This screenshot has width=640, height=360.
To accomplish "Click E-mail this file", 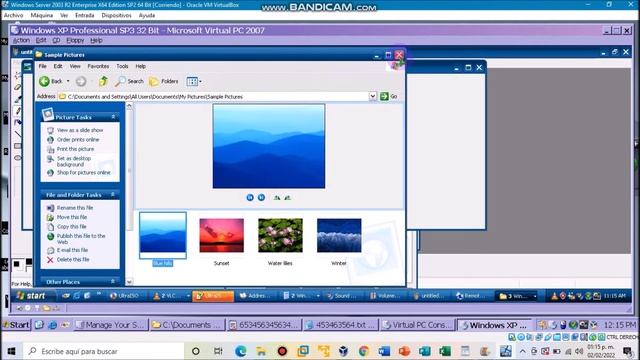I will (x=72, y=250).
